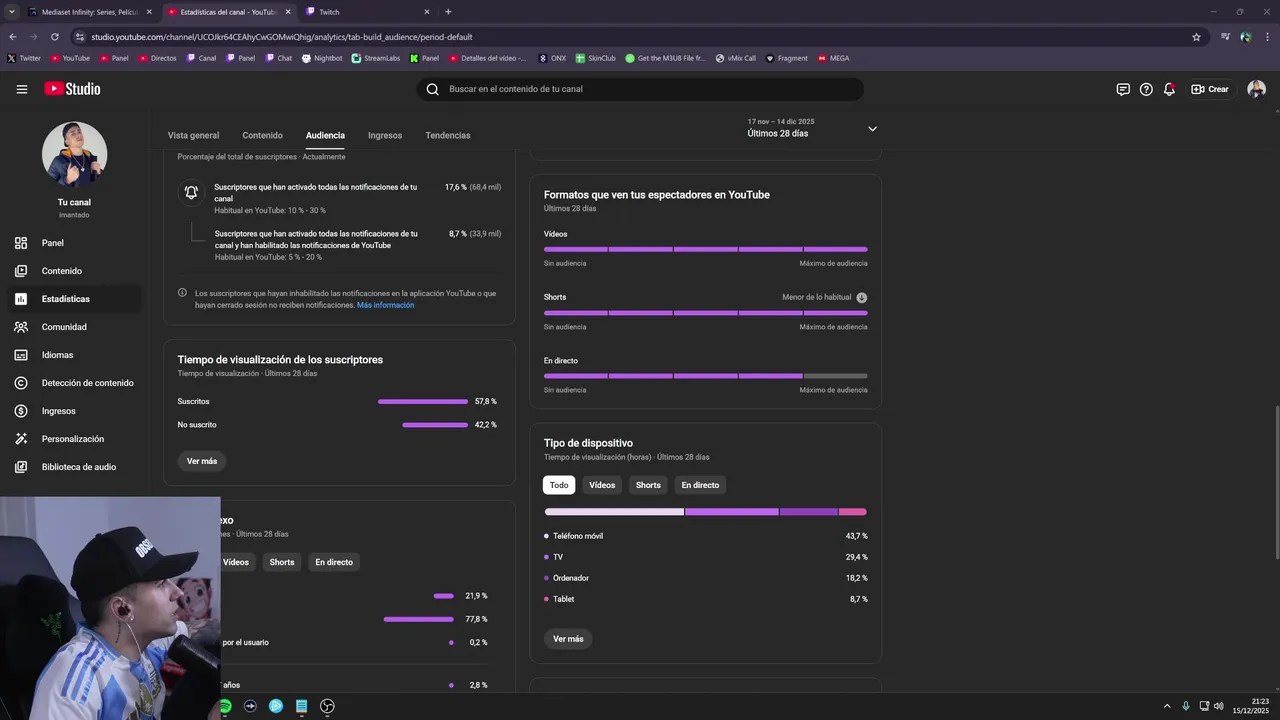
Task: Select the Audiencia tab
Action: click(x=325, y=135)
